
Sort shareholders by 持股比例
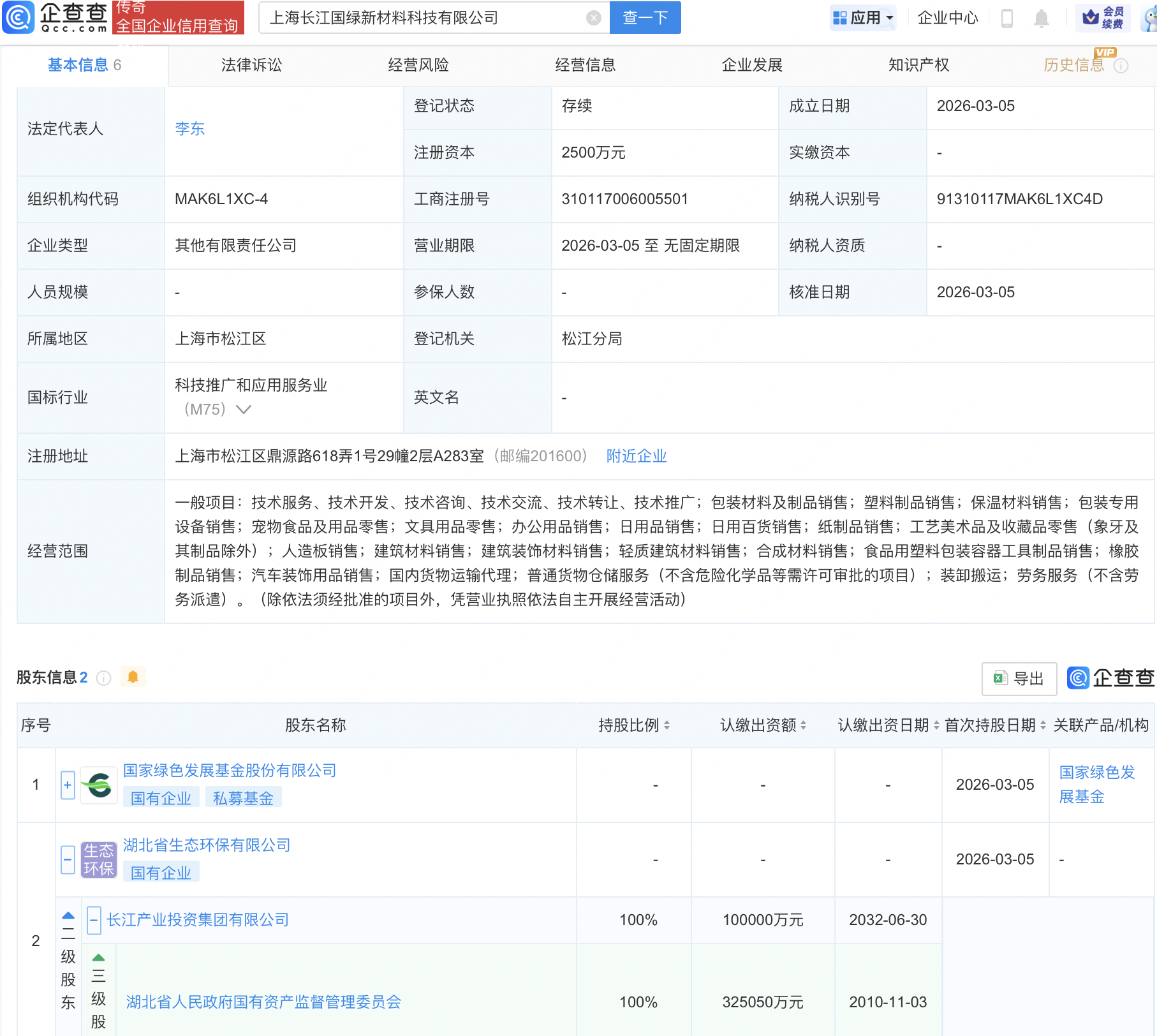point(667,725)
